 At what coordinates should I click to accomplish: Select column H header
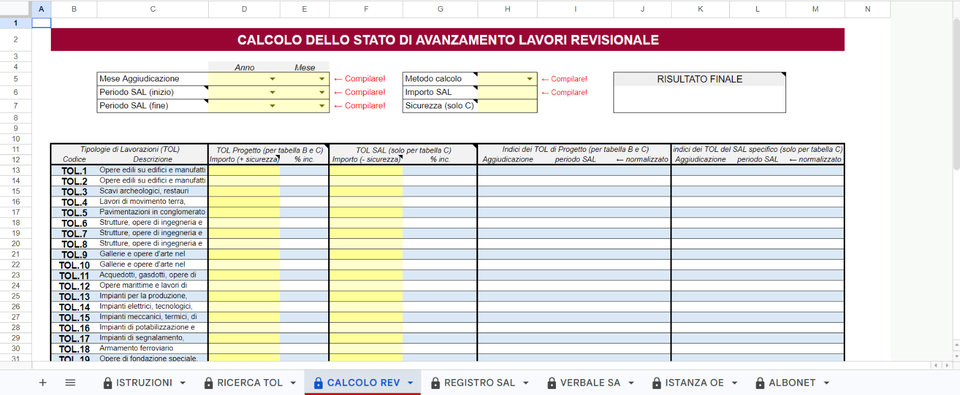(508, 9)
